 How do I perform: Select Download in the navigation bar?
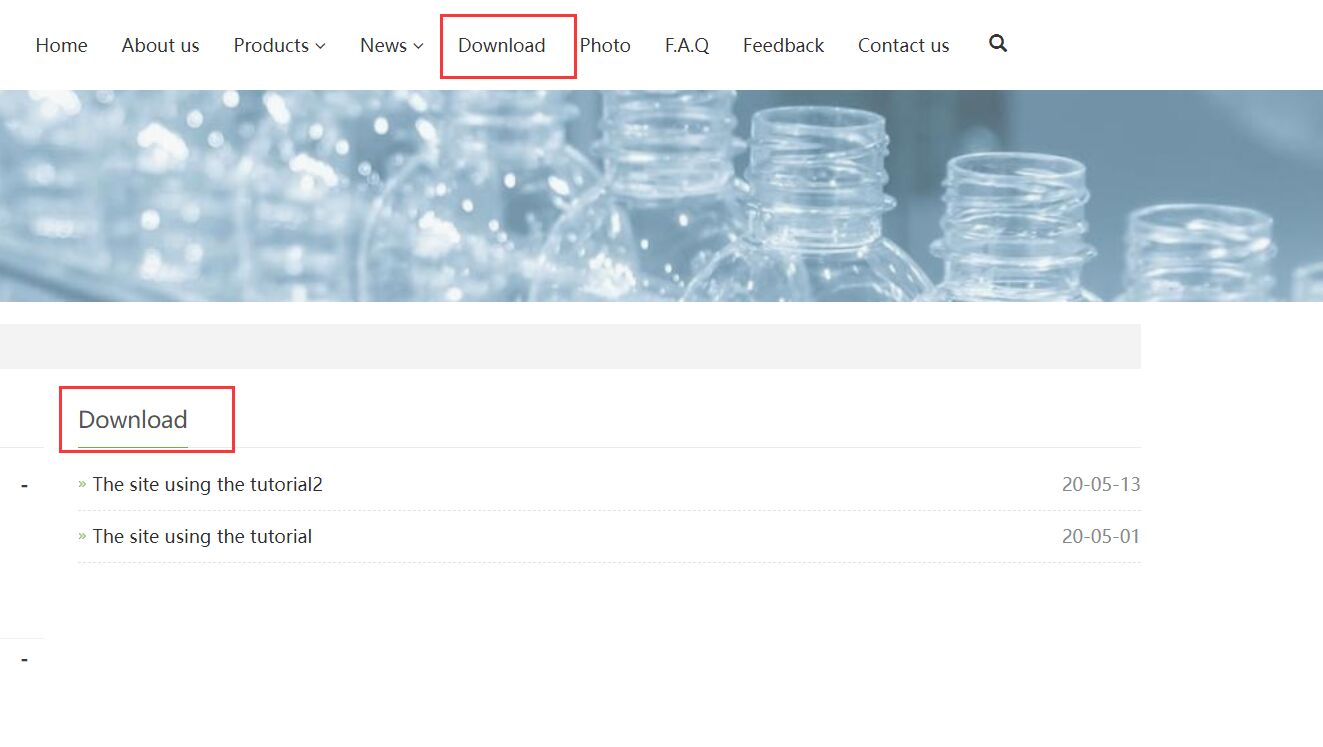(x=501, y=45)
